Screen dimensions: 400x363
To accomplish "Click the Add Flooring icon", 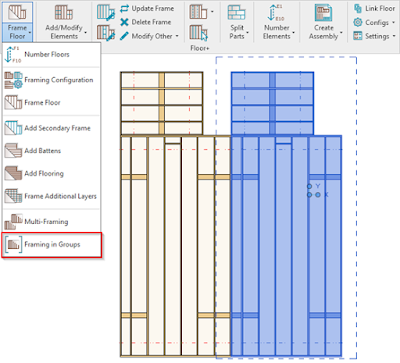I will pos(13,173).
